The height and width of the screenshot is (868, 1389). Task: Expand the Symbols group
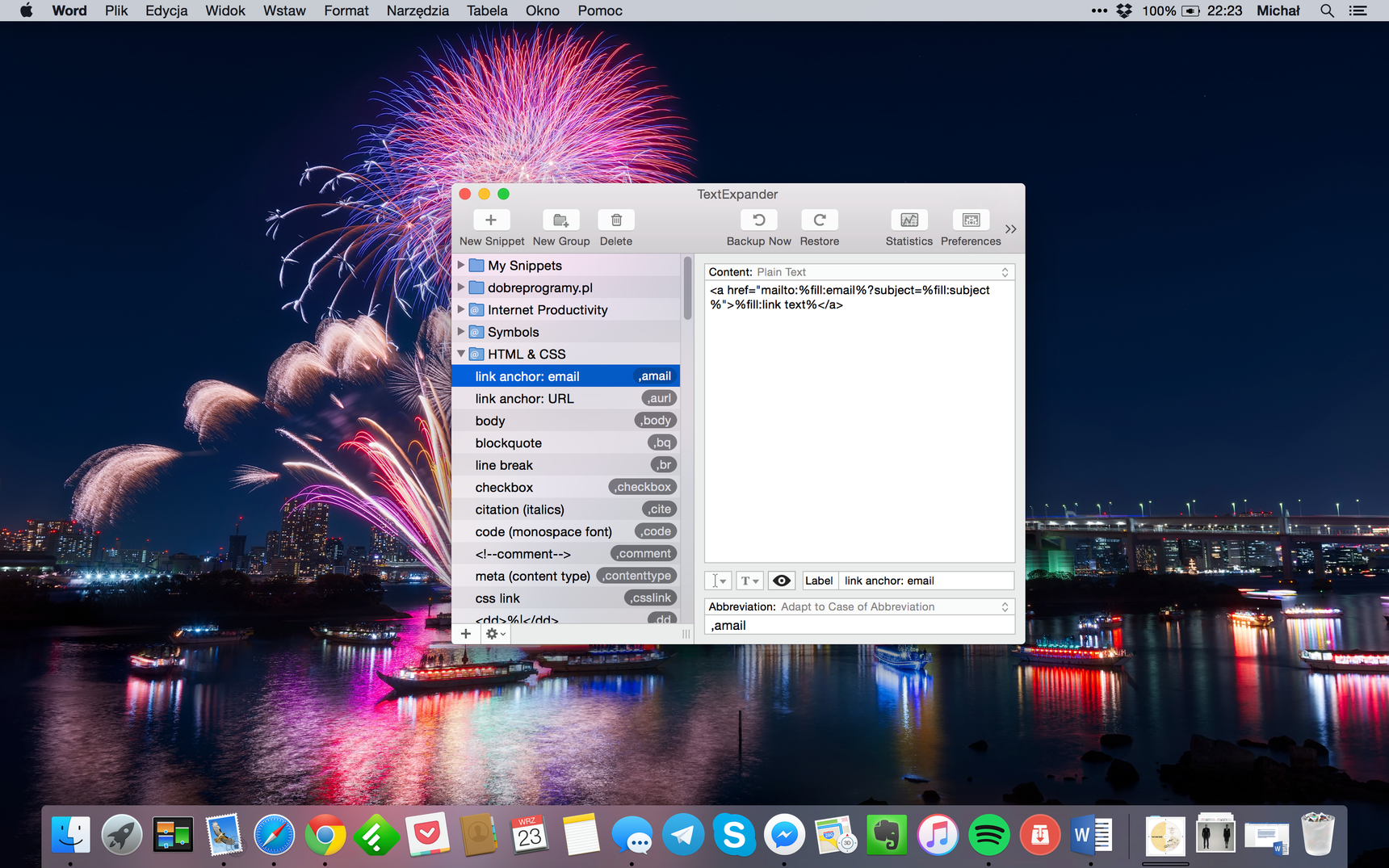point(461,332)
